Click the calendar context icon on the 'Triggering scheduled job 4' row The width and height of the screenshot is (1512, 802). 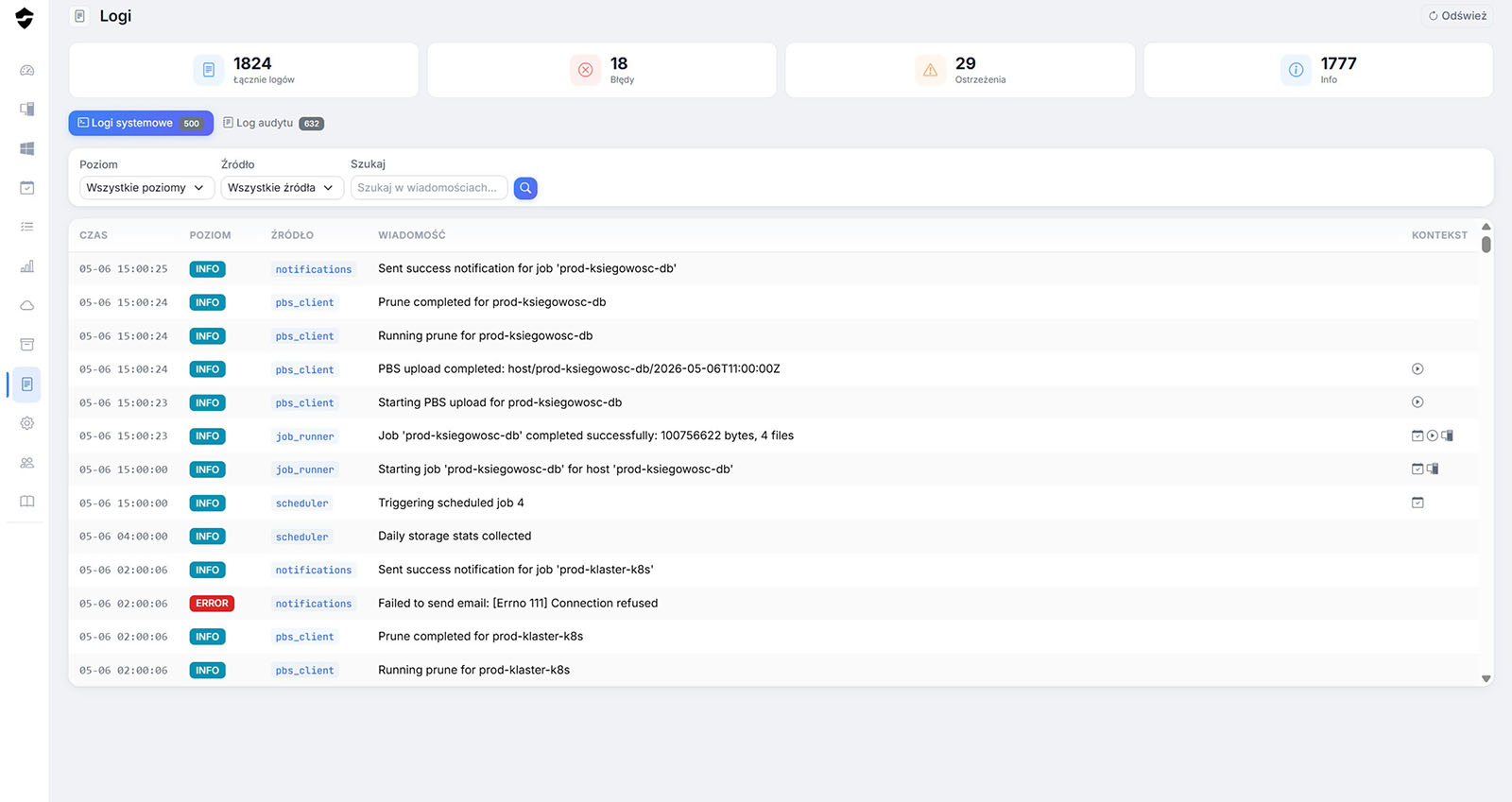click(x=1417, y=503)
